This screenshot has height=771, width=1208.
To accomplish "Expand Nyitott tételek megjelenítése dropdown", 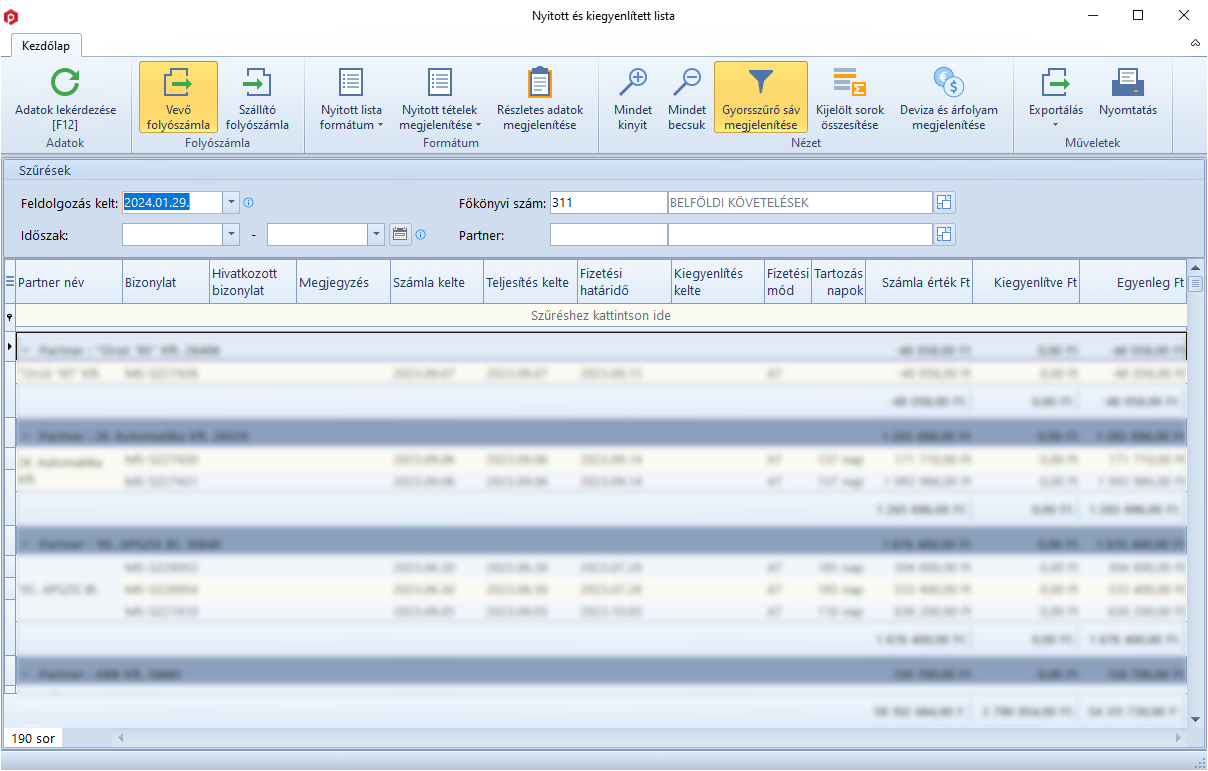I will [440, 117].
